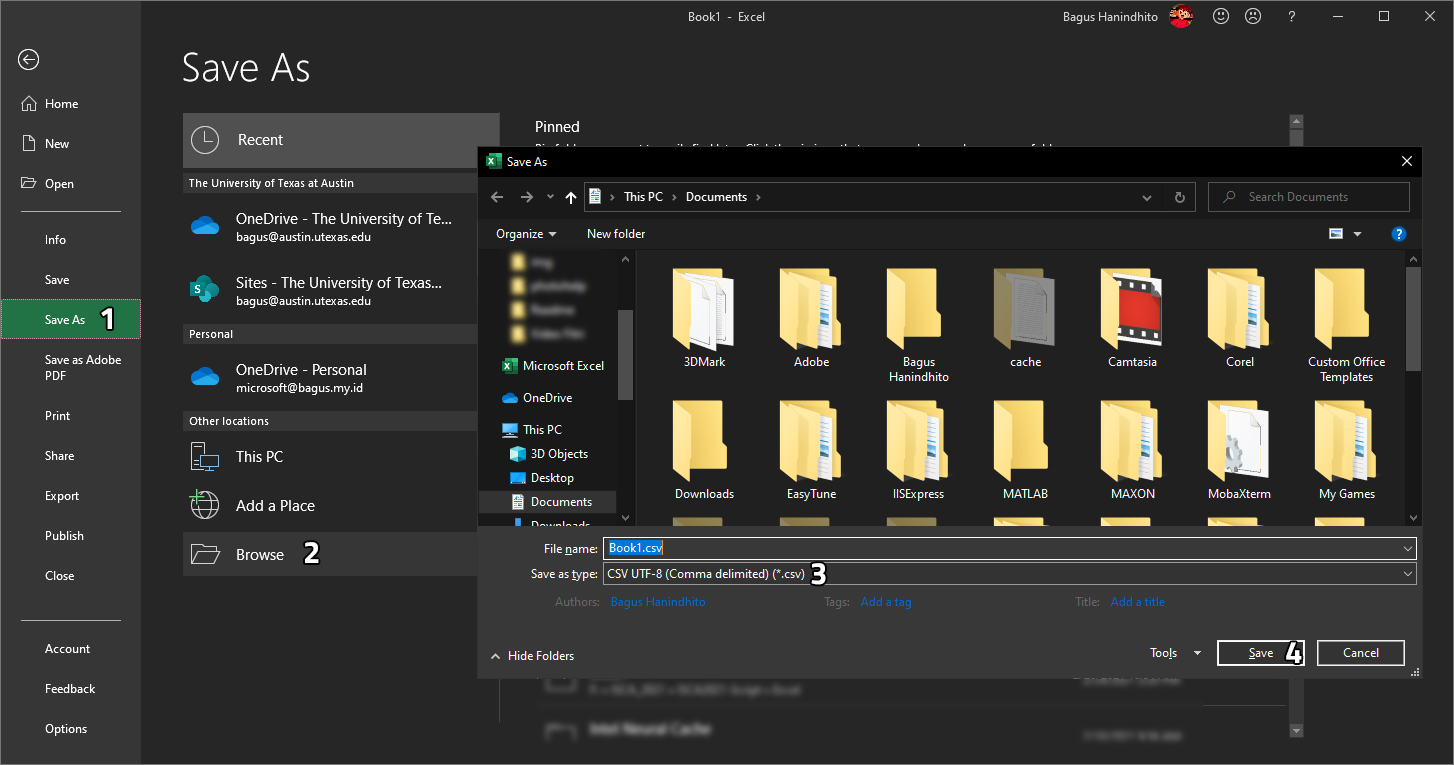Select the 3DMark folder
1454x765 pixels.
pos(705,318)
